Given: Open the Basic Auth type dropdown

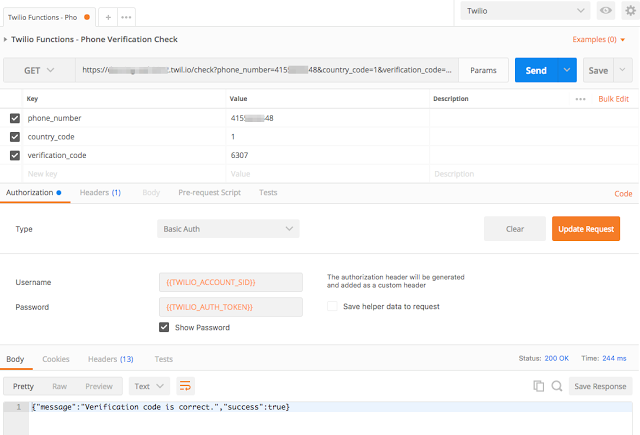Looking at the screenshot, I should 228,229.
